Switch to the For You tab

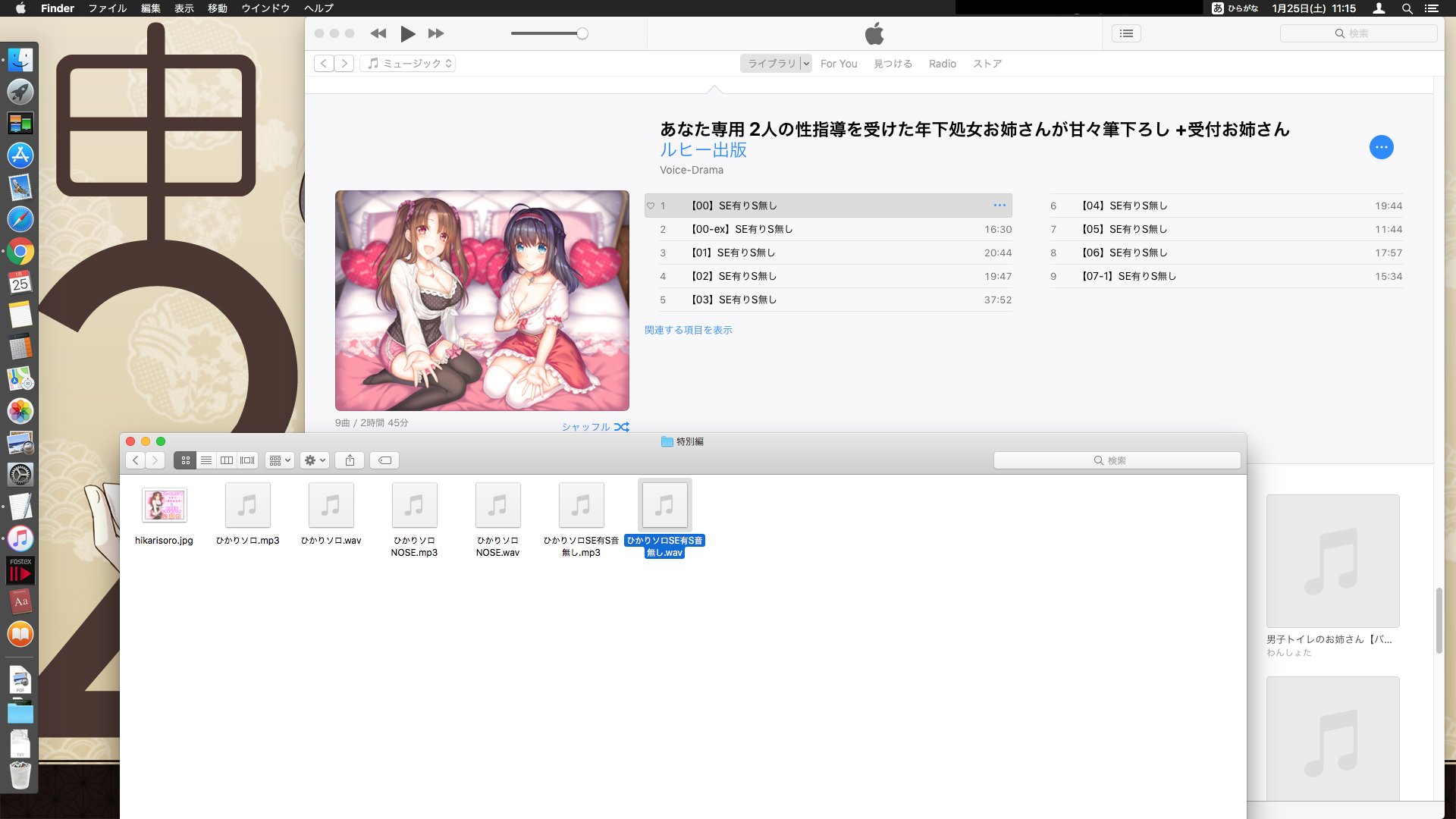838,64
